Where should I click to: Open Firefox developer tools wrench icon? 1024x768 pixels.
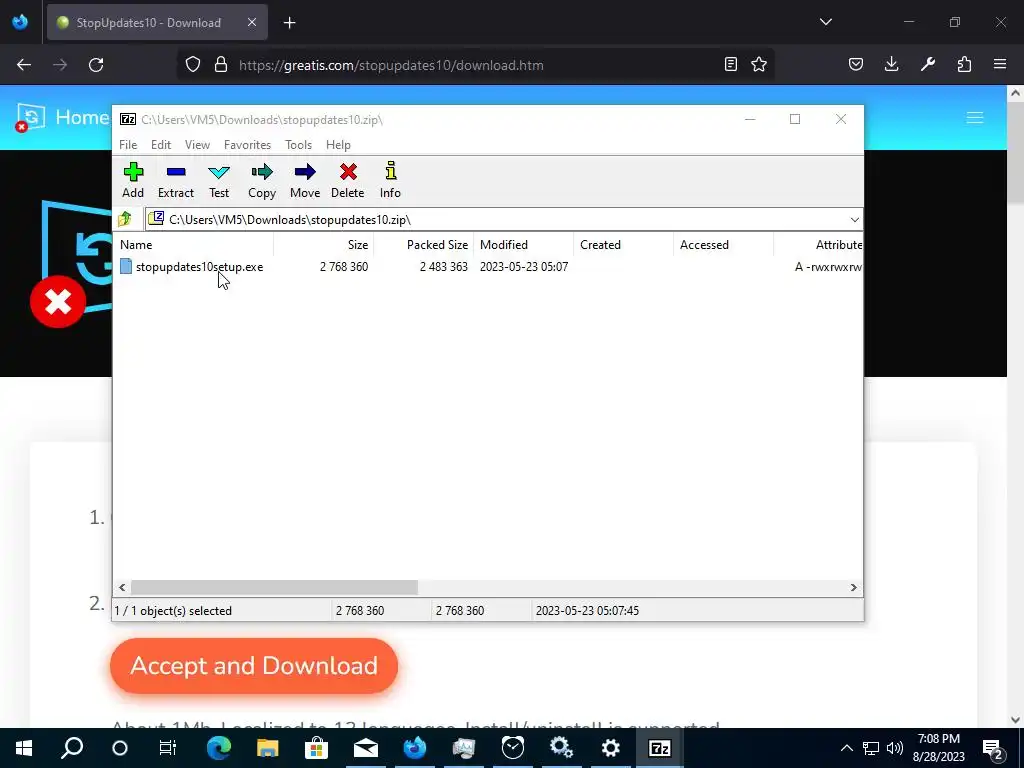(x=928, y=64)
